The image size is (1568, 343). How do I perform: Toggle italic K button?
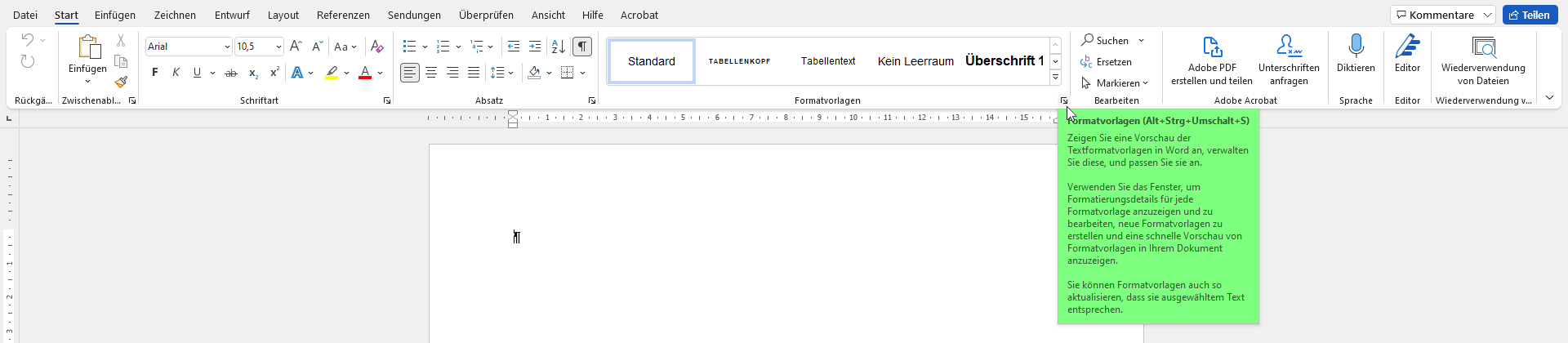pos(176,73)
